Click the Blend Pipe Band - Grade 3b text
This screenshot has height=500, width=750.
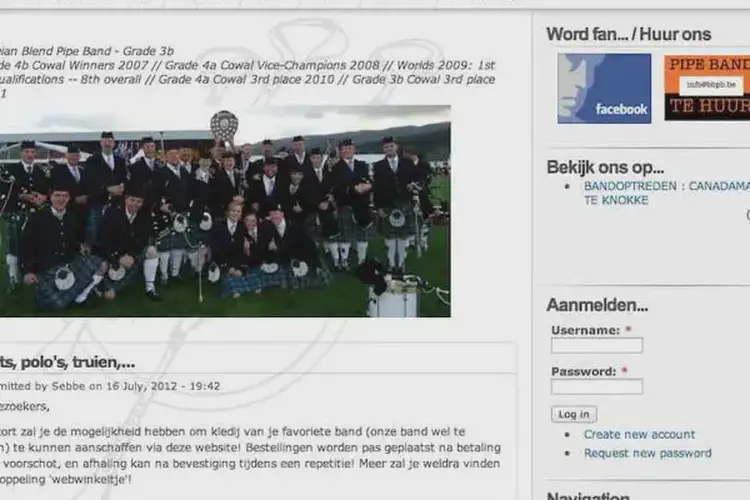tap(98, 51)
